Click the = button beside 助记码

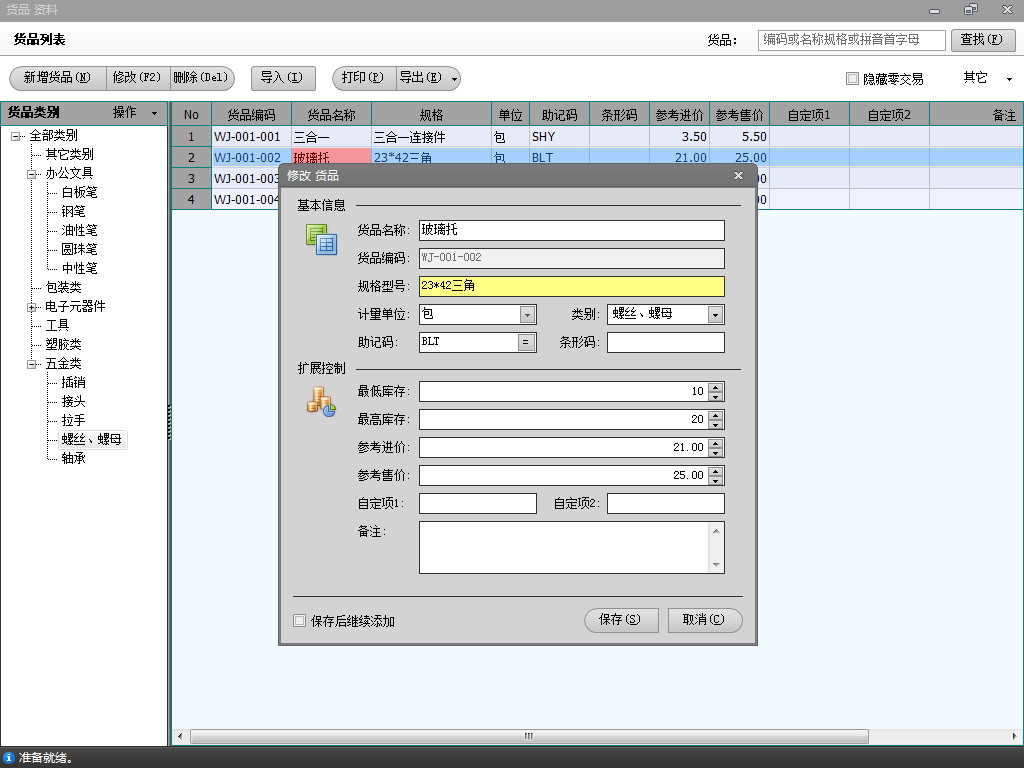[x=526, y=342]
